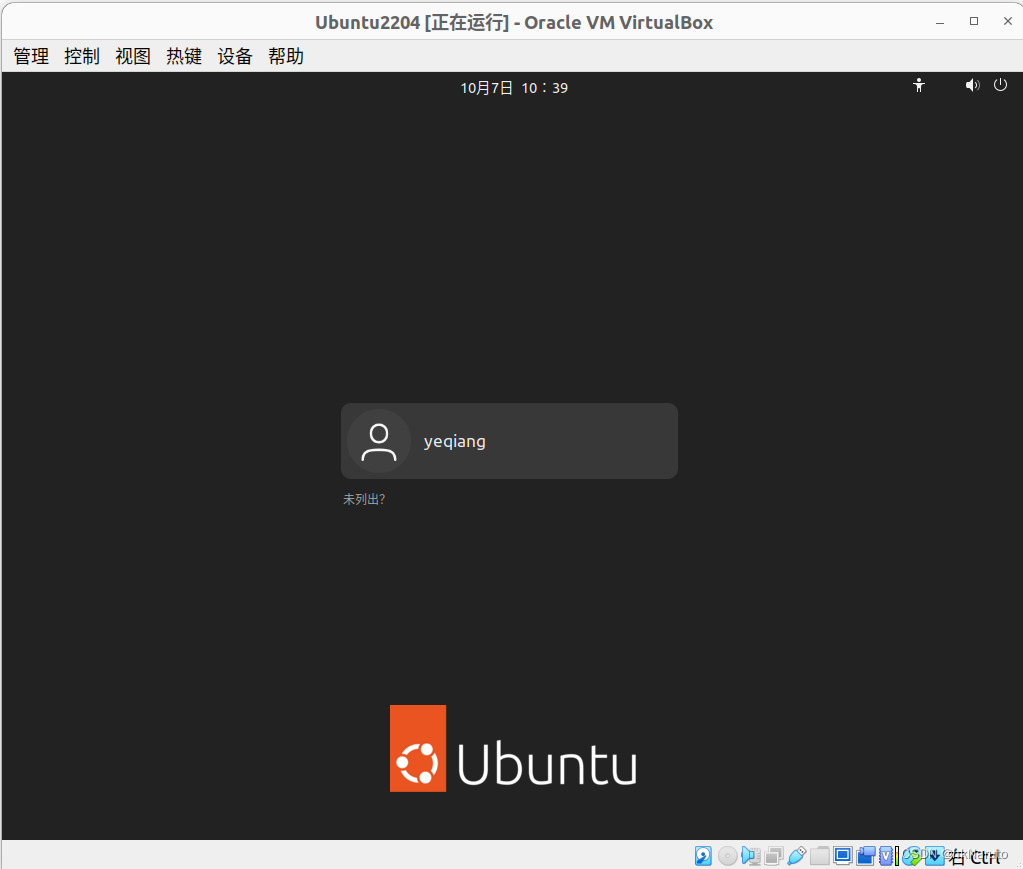Click the 未列出? link

coord(364,499)
